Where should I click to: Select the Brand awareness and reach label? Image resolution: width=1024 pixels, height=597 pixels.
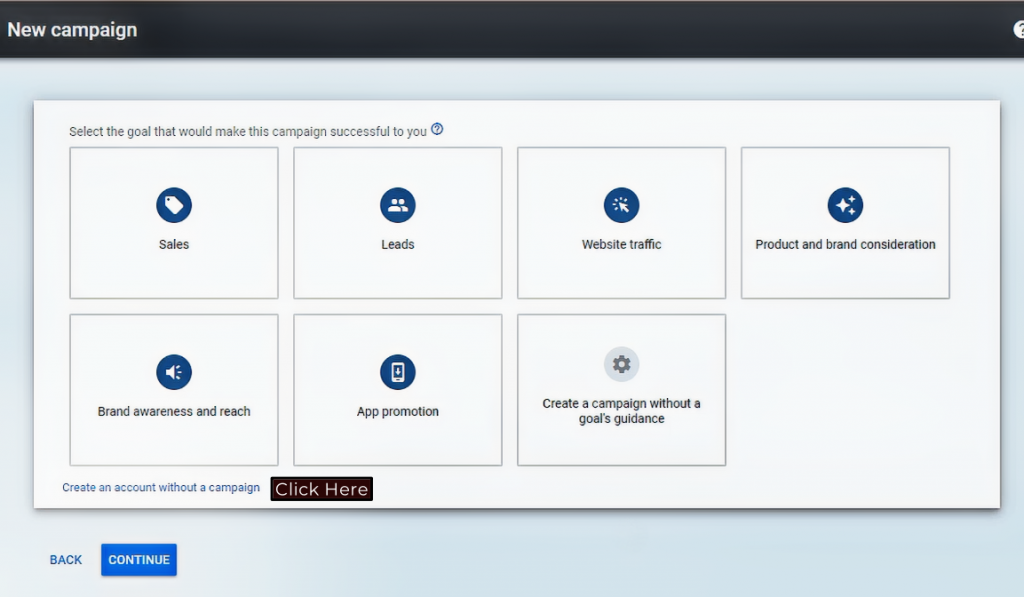point(174,411)
